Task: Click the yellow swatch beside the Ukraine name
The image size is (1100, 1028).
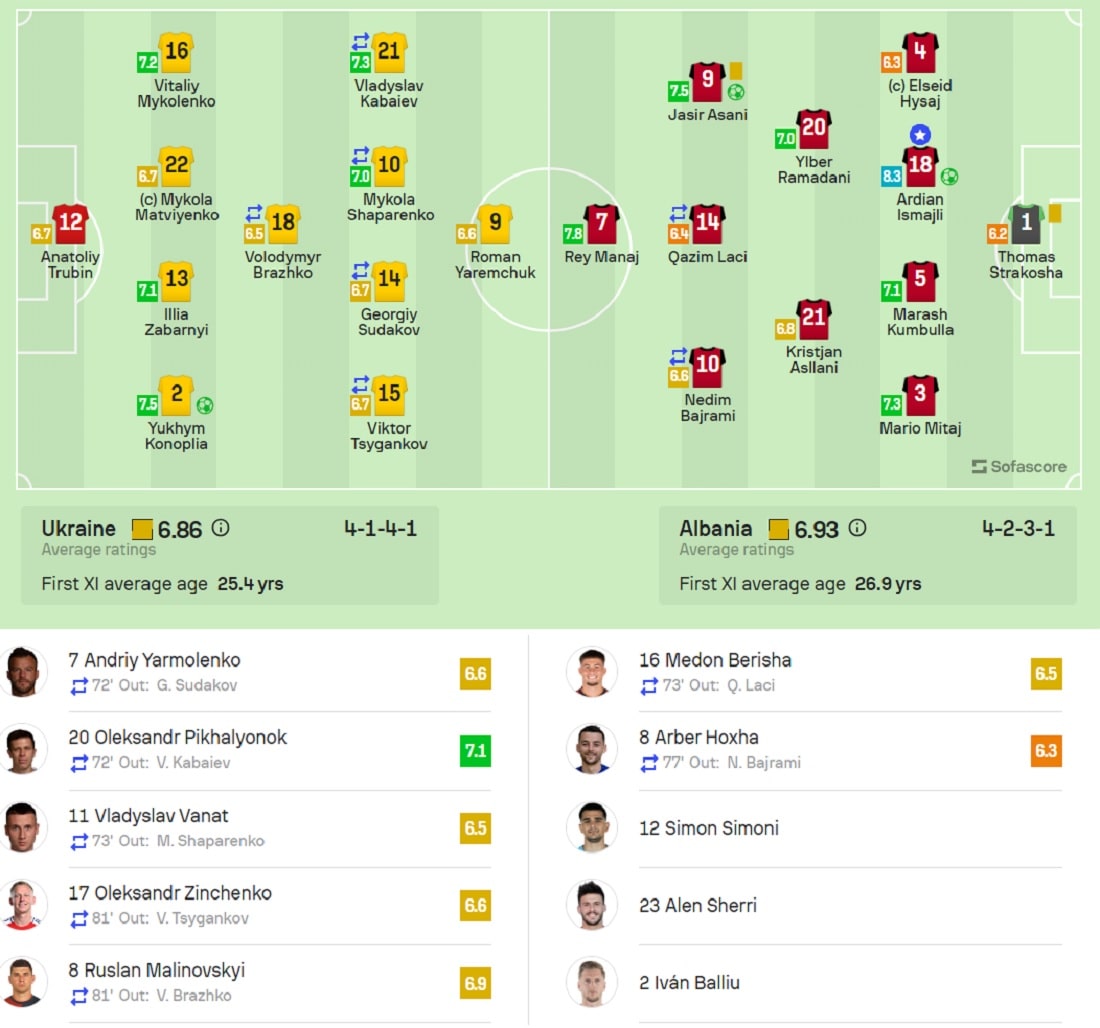Action: coord(142,529)
